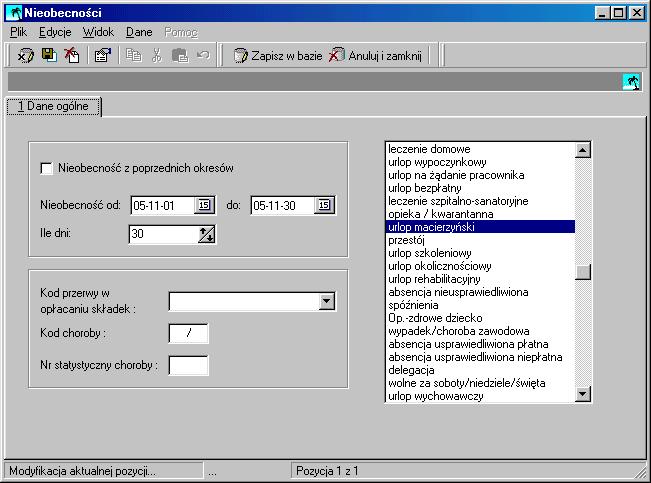Image resolution: width=651 pixels, height=483 pixels.
Task: Select 'opieka / kwarantanna' entry
Action: pos(480,214)
